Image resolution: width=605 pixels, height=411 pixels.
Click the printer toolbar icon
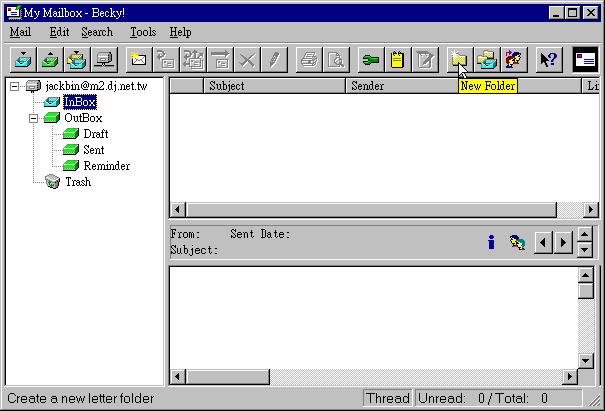tap(309, 60)
